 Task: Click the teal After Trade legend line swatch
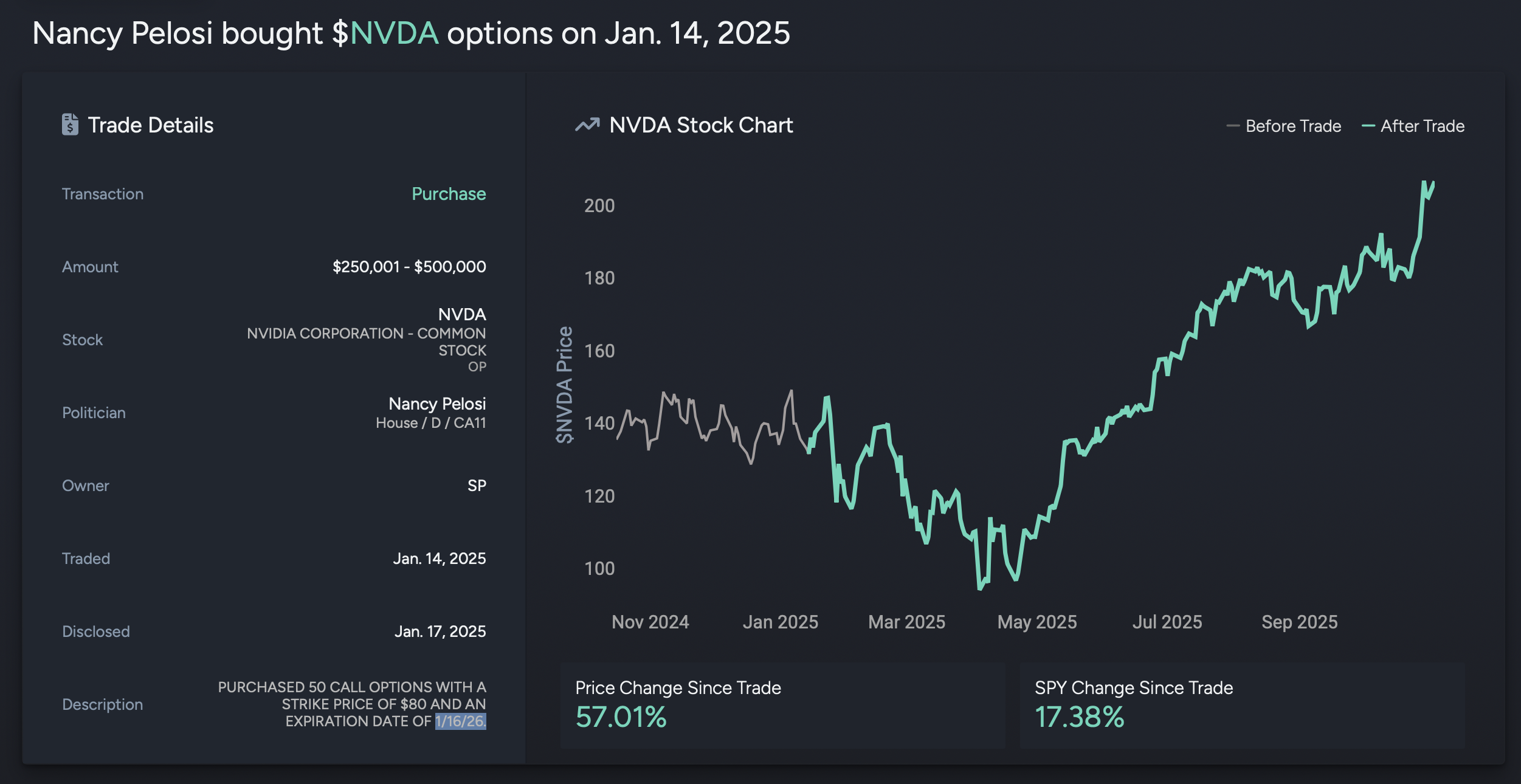(x=1368, y=126)
